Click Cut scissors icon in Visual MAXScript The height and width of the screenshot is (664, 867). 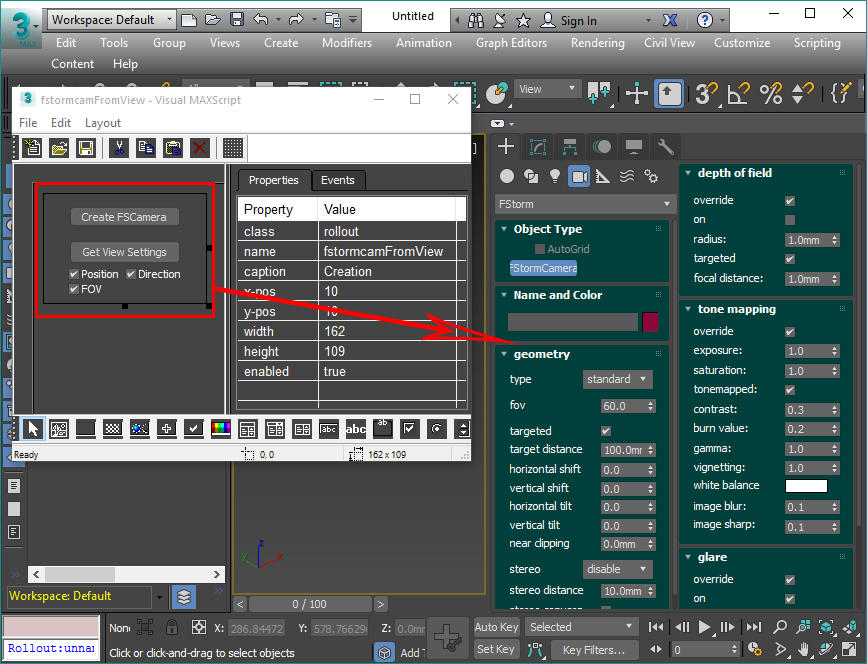point(119,148)
